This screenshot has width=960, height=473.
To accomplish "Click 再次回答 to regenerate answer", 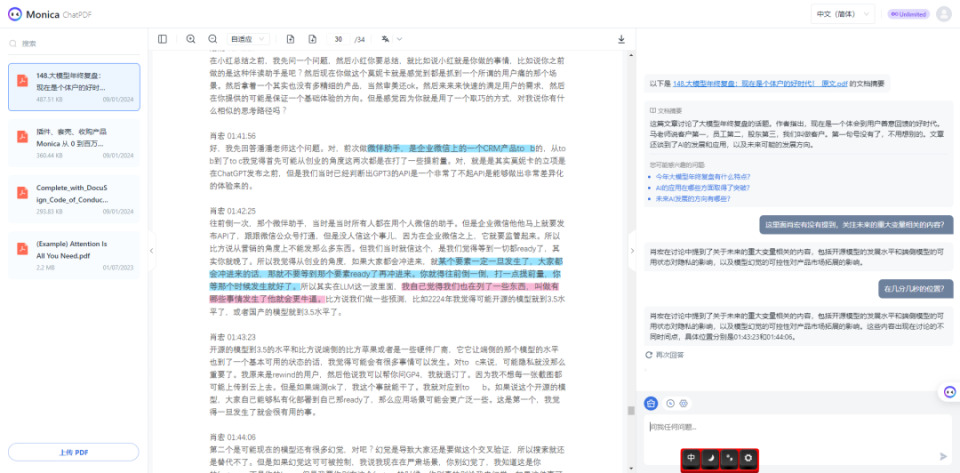I will 670,355.
